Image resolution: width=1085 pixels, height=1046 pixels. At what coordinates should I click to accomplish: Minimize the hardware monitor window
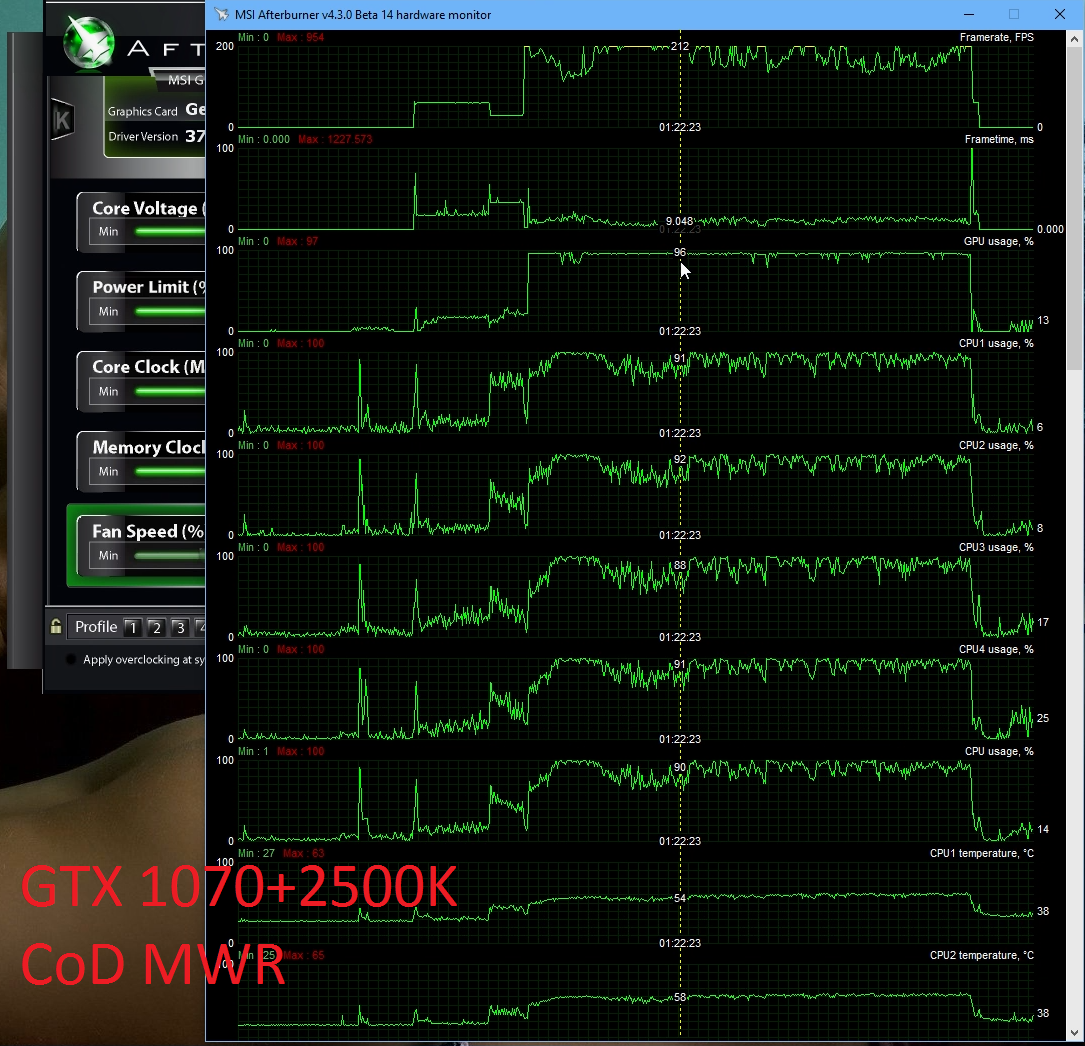[969, 15]
